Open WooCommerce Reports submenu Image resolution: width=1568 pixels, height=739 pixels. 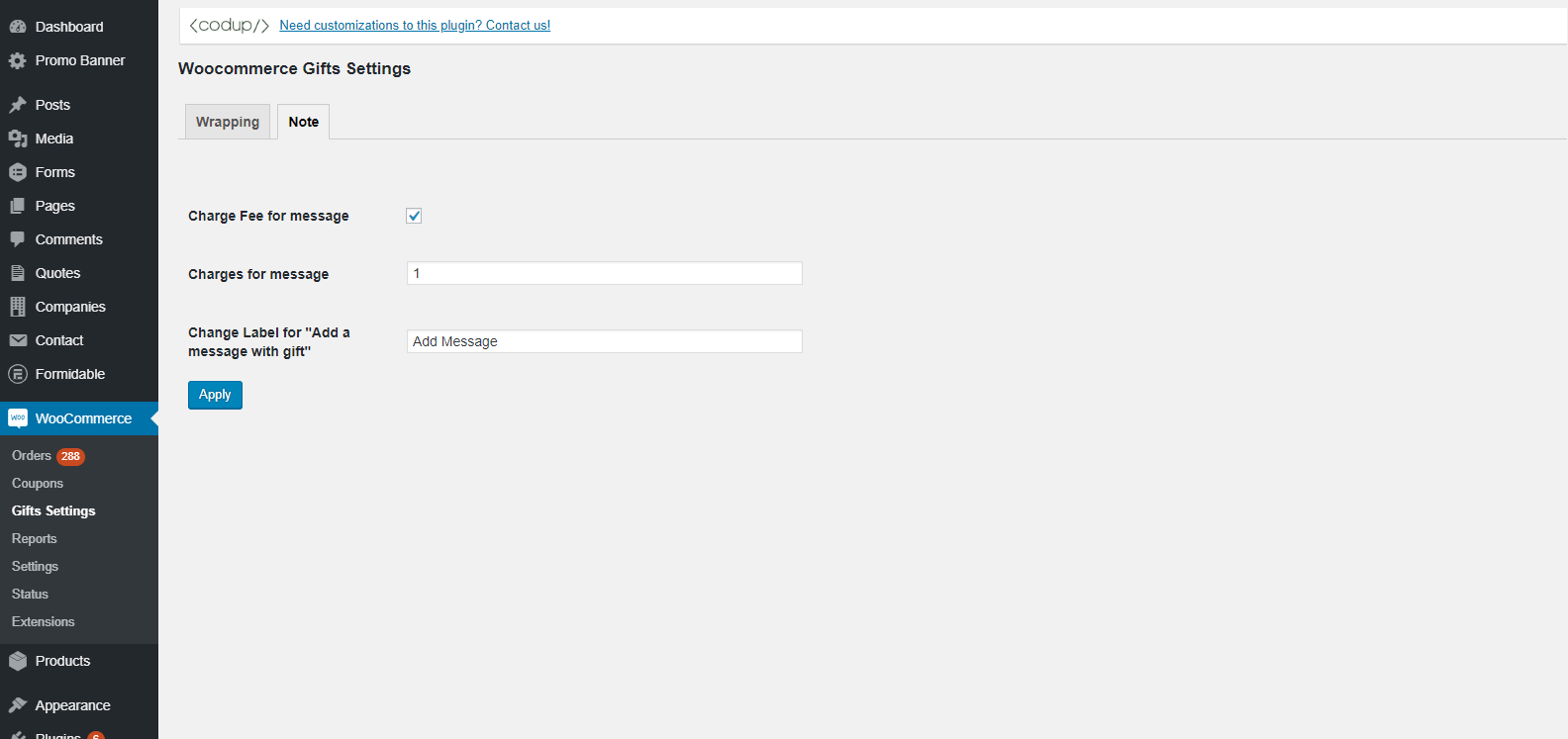[35, 538]
